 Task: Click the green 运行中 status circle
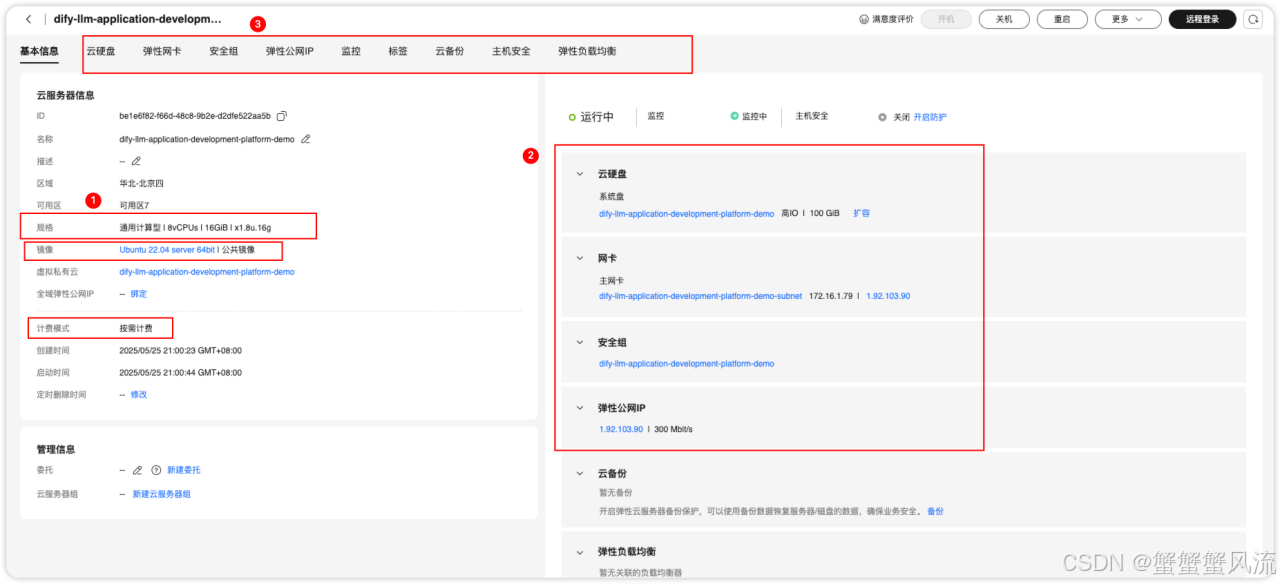[573, 117]
